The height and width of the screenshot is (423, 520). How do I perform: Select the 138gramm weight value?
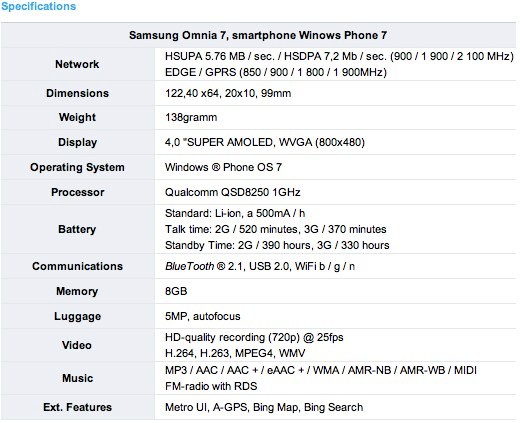(191, 117)
